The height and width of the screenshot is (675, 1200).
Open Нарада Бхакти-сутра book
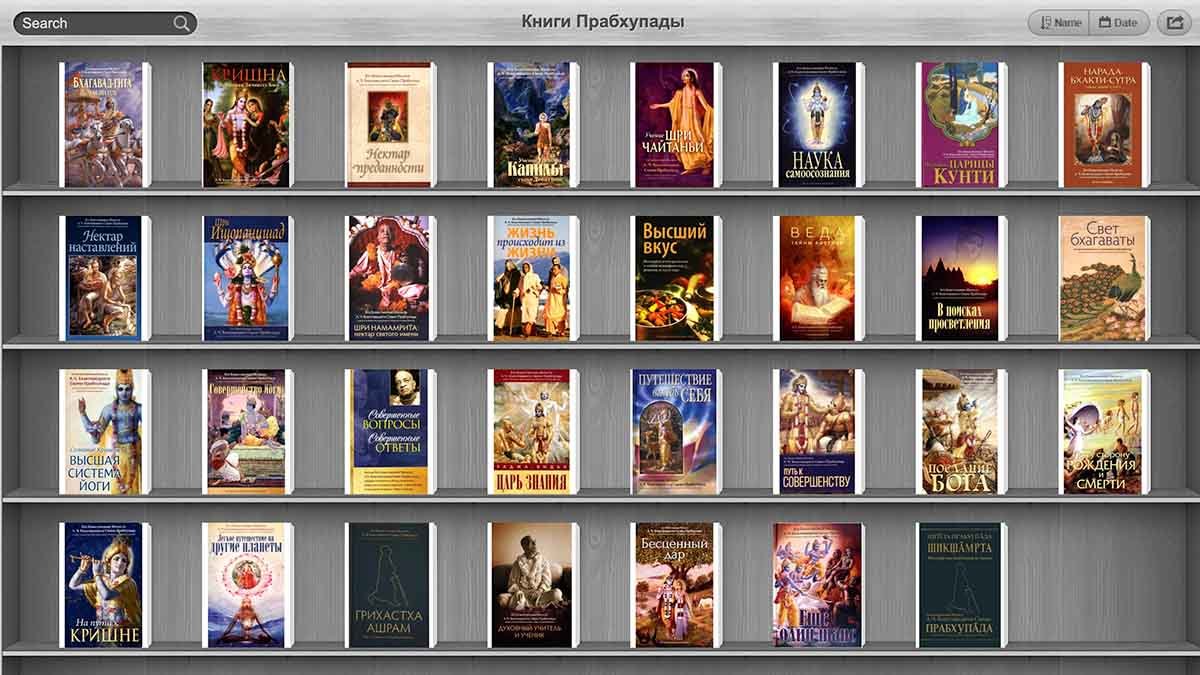tap(1104, 125)
